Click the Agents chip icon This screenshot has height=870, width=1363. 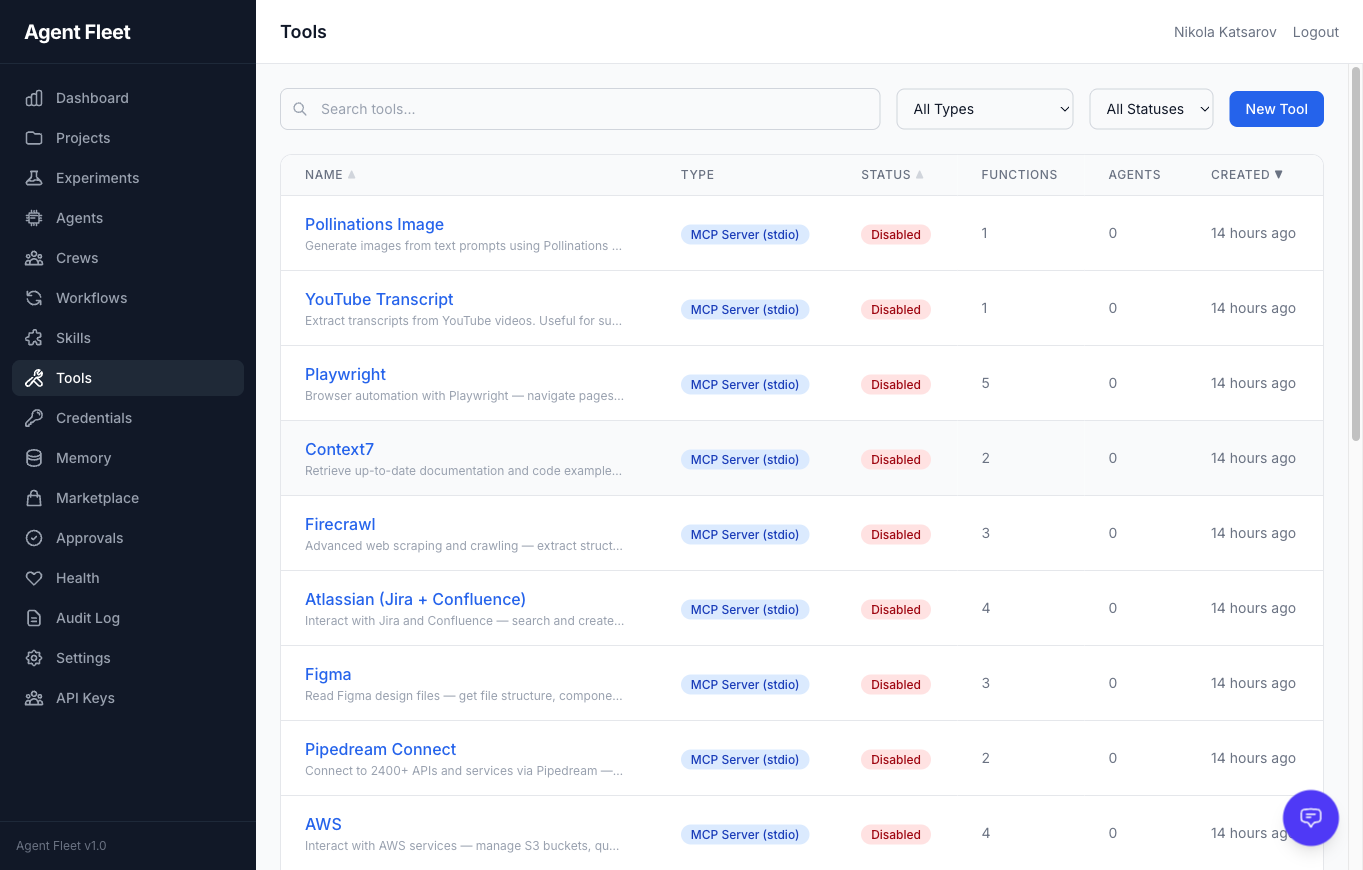(34, 218)
